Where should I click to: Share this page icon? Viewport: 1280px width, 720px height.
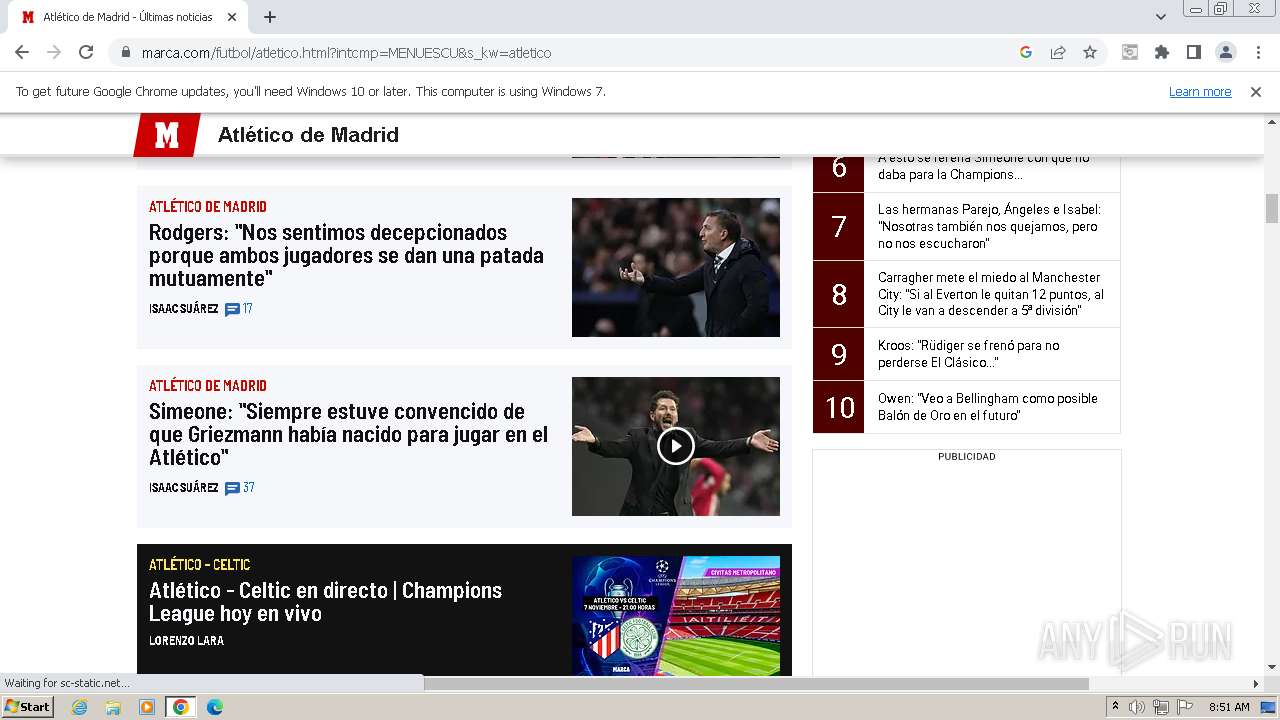pos(1058,52)
